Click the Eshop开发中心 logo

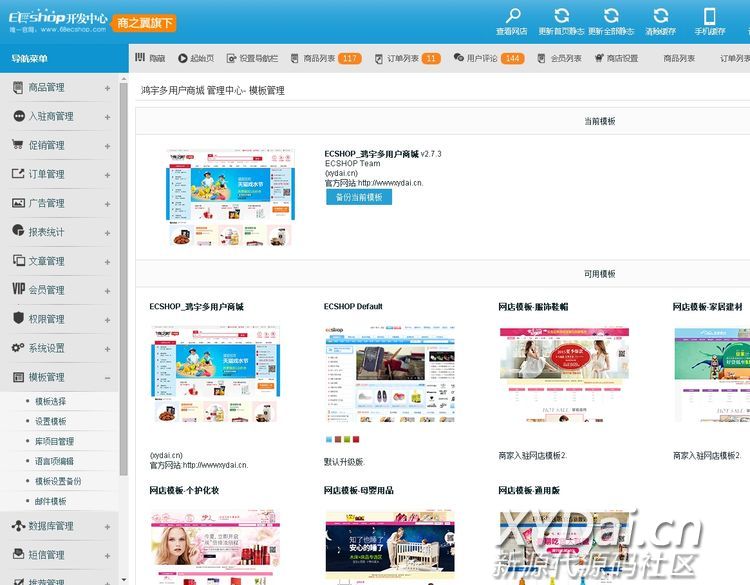[x=58, y=21]
